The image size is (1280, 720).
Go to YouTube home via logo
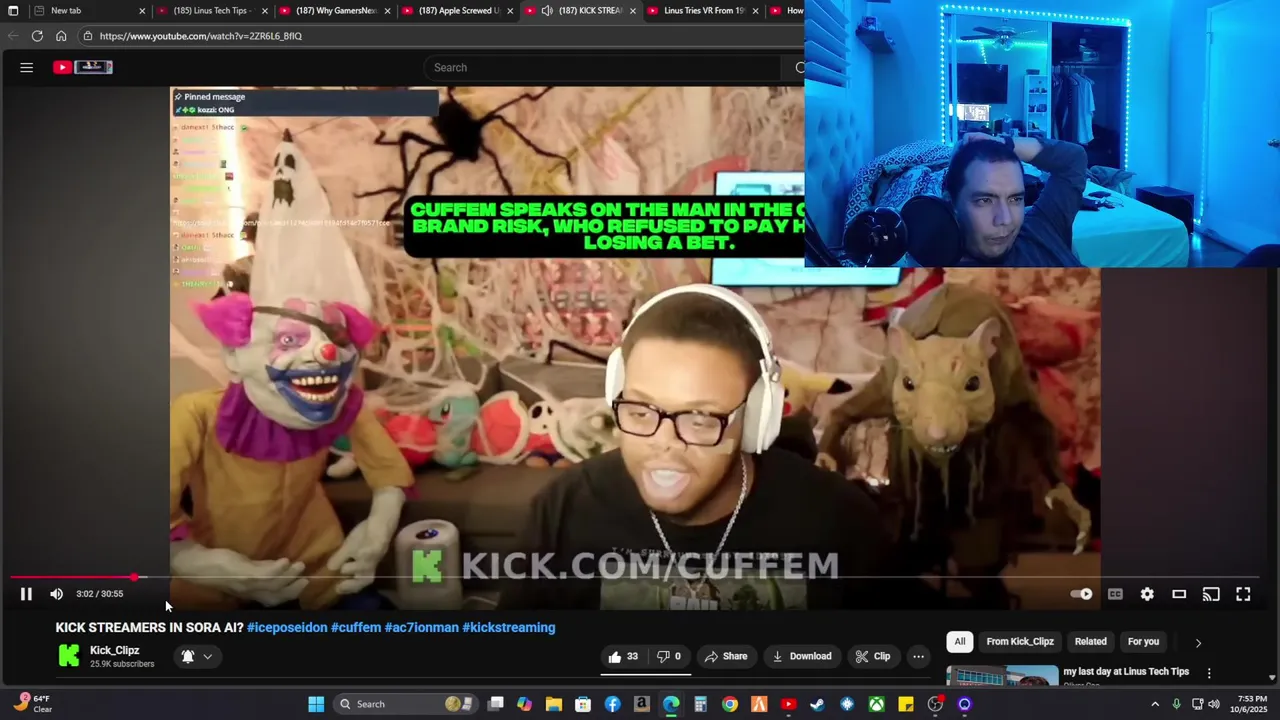pyautogui.click(x=83, y=67)
